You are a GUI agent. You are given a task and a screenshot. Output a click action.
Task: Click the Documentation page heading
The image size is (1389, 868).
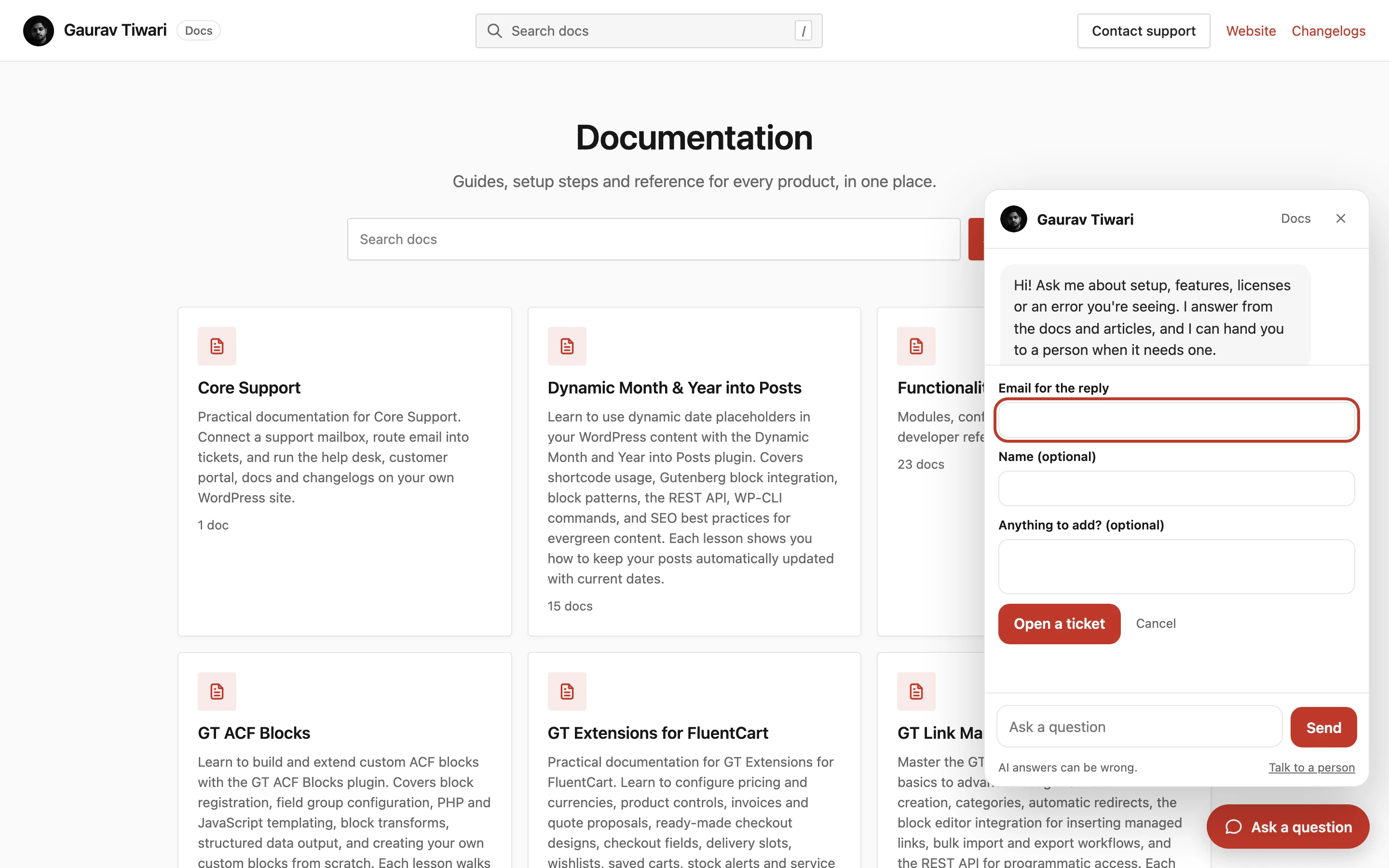[694, 138]
